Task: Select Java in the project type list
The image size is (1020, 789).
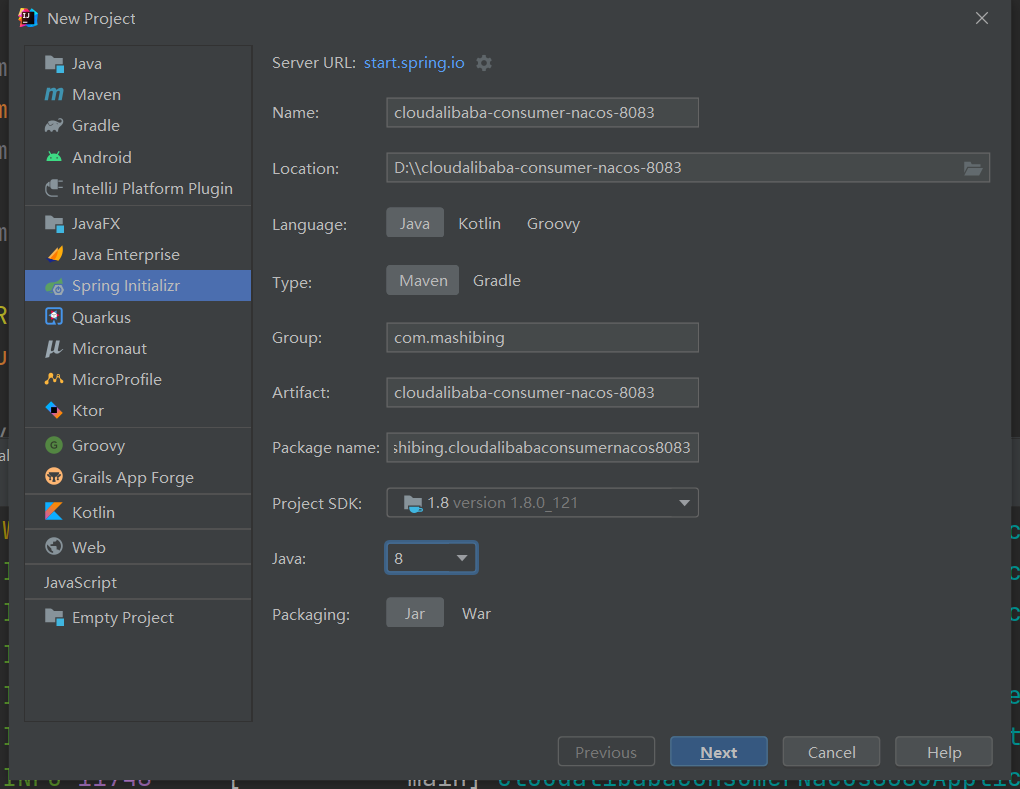Action: pos(138,63)
